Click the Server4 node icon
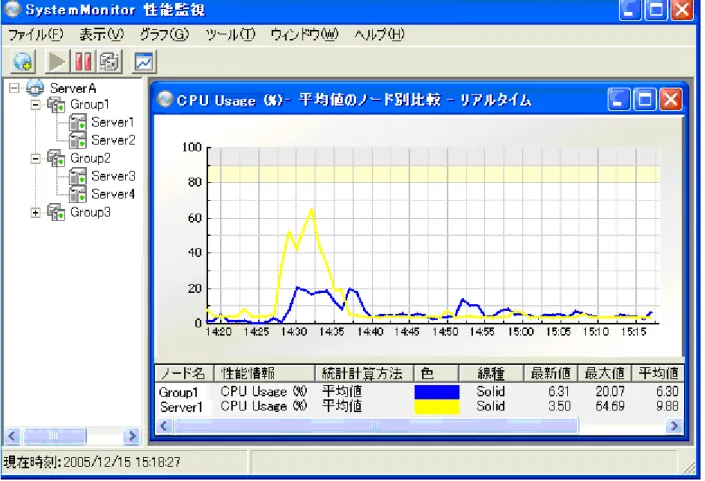Viewport: 705px width, 481px height. (x=78, y=194)
